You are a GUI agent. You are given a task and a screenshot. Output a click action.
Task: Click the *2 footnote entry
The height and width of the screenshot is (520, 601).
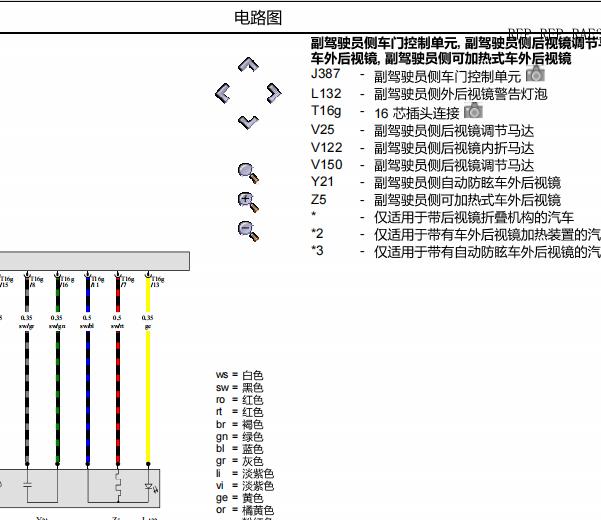(456, 234)
